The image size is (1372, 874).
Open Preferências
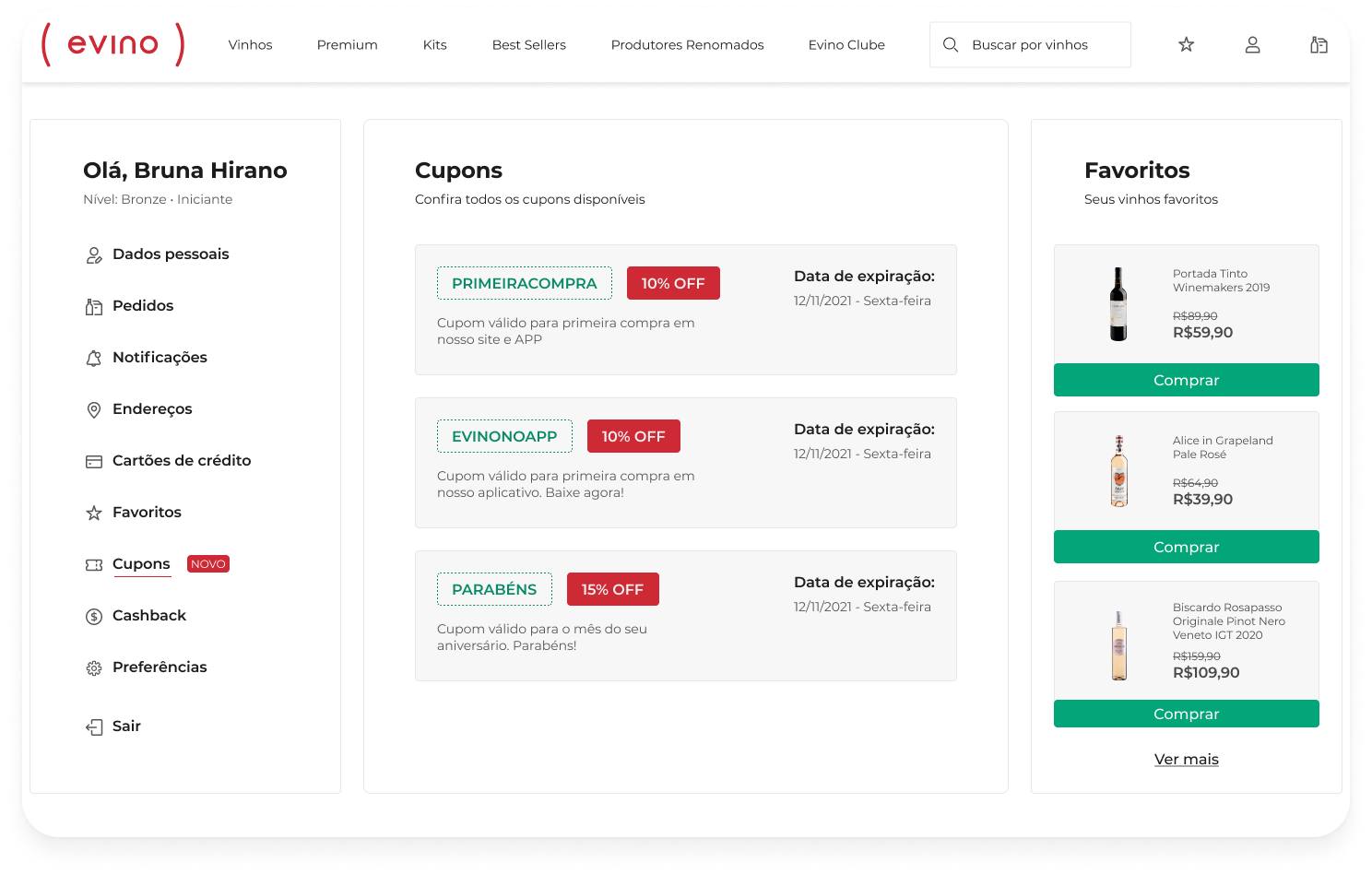coord(160,667)
